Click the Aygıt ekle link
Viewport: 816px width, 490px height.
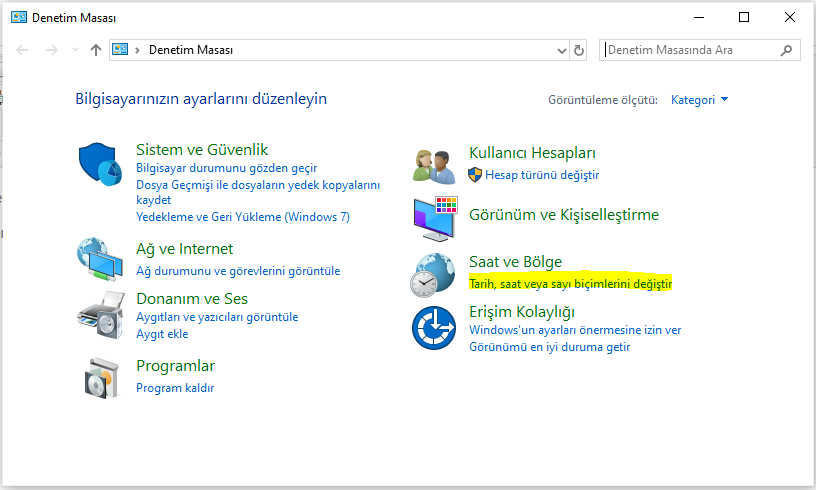(162, 334)
